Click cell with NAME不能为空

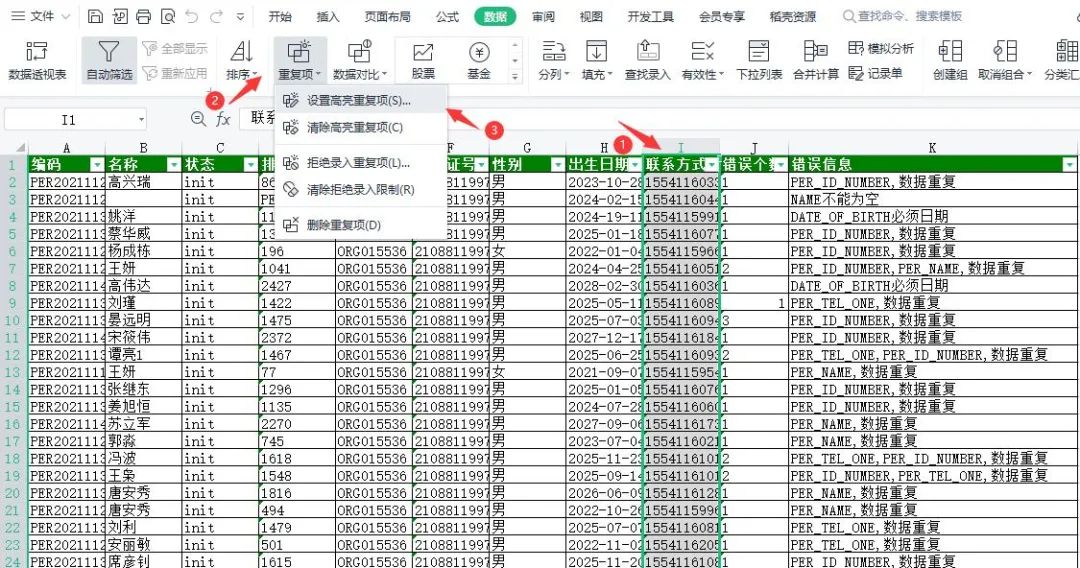point(933,199)
